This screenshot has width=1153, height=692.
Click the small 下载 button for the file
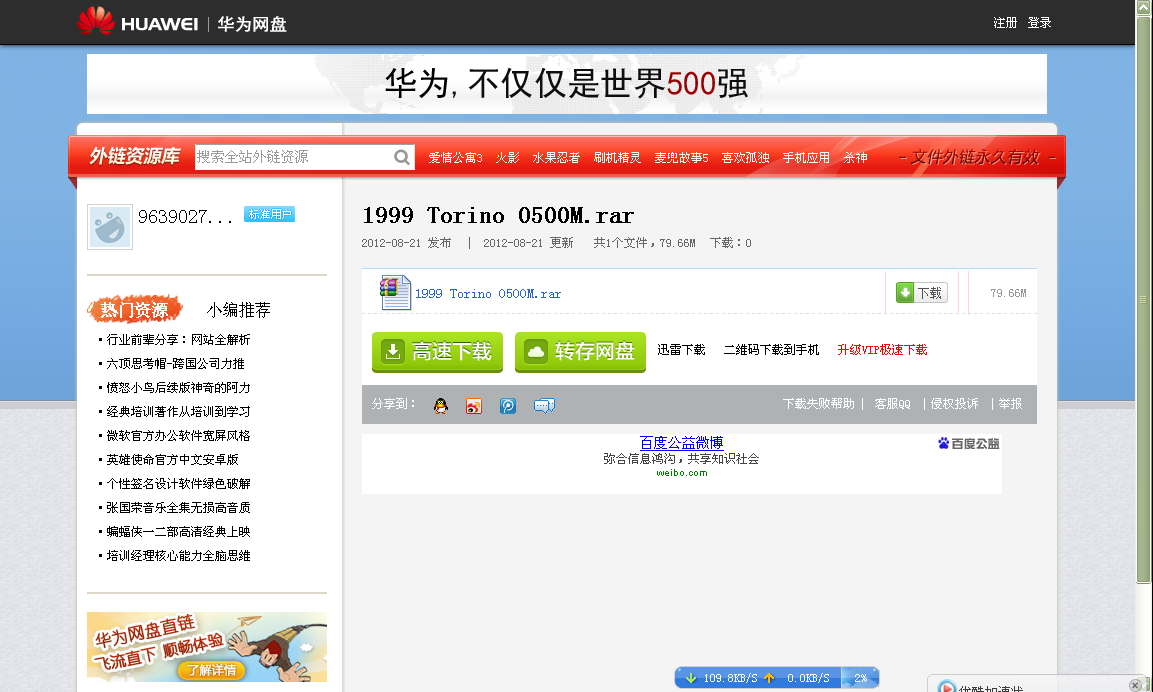pos(921,293)
